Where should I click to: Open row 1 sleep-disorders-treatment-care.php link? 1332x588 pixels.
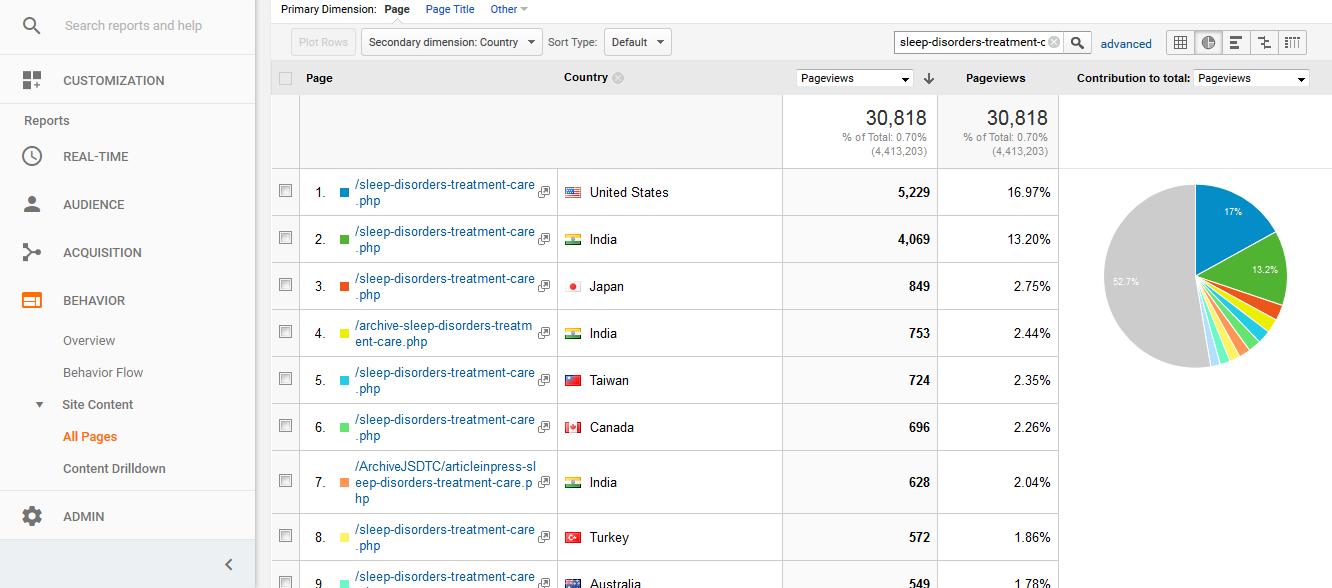click(445, 192)
